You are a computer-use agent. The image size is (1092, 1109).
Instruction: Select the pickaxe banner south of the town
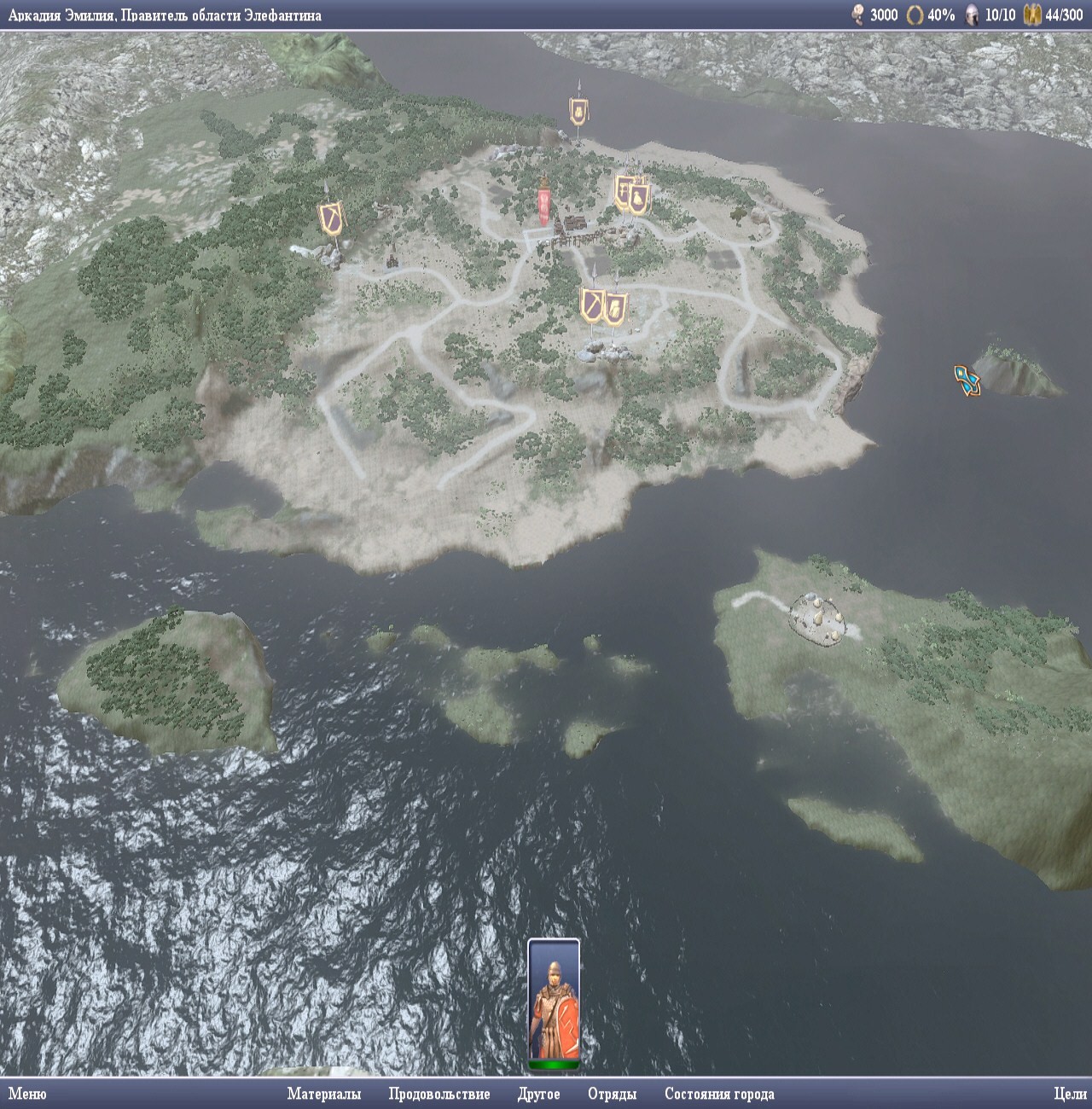click(x=593, y=305)
